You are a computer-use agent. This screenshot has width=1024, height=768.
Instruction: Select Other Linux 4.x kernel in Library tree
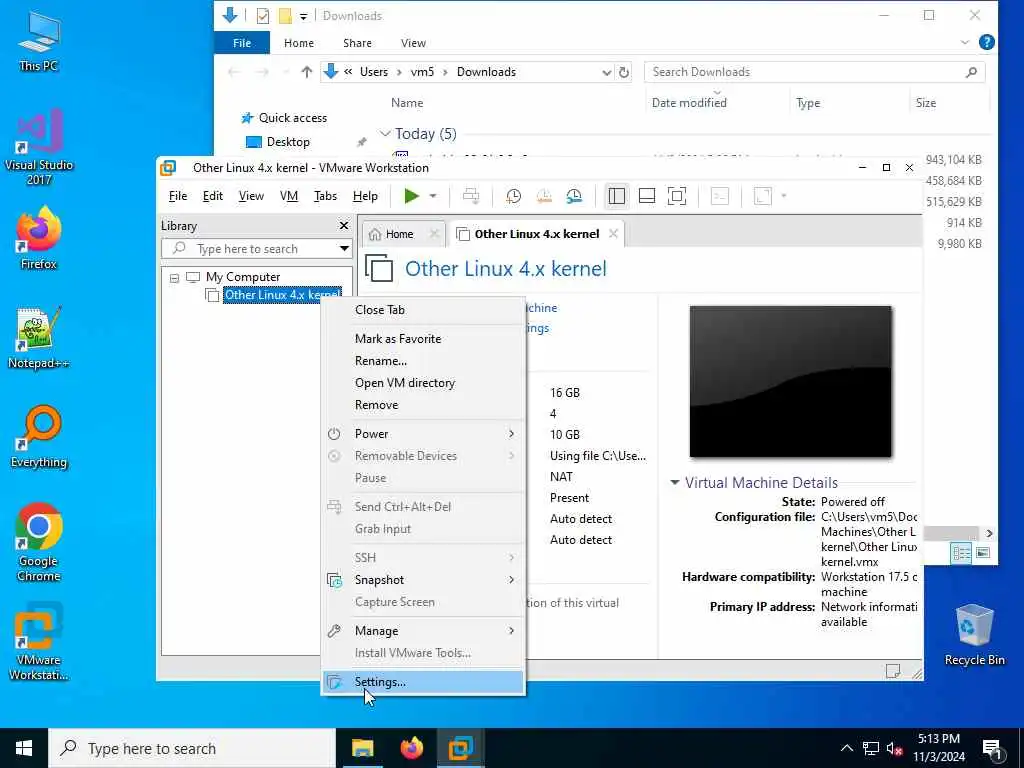[282, 295]
